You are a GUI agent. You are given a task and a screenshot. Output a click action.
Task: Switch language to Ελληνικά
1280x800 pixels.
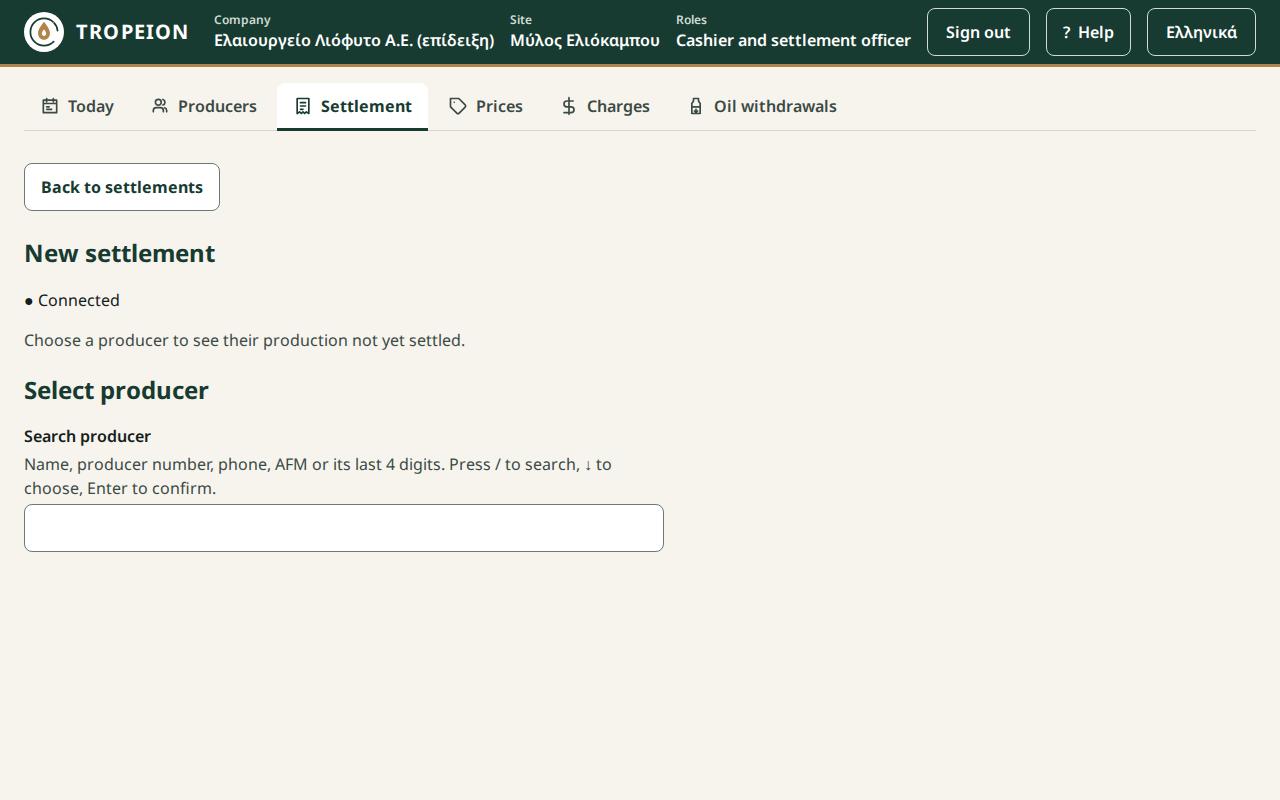1201,32
